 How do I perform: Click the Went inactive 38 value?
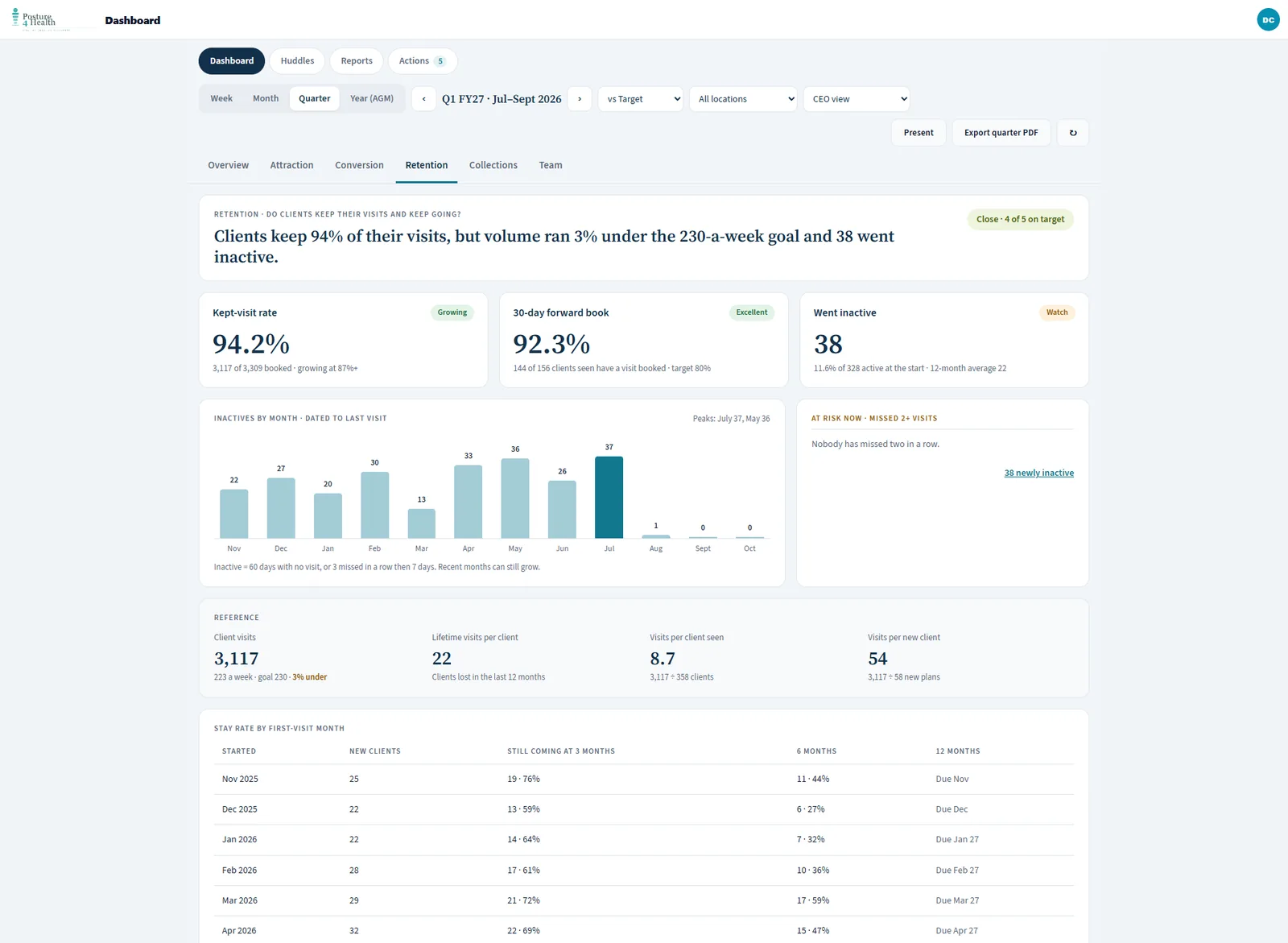click(x=828, y=344)
